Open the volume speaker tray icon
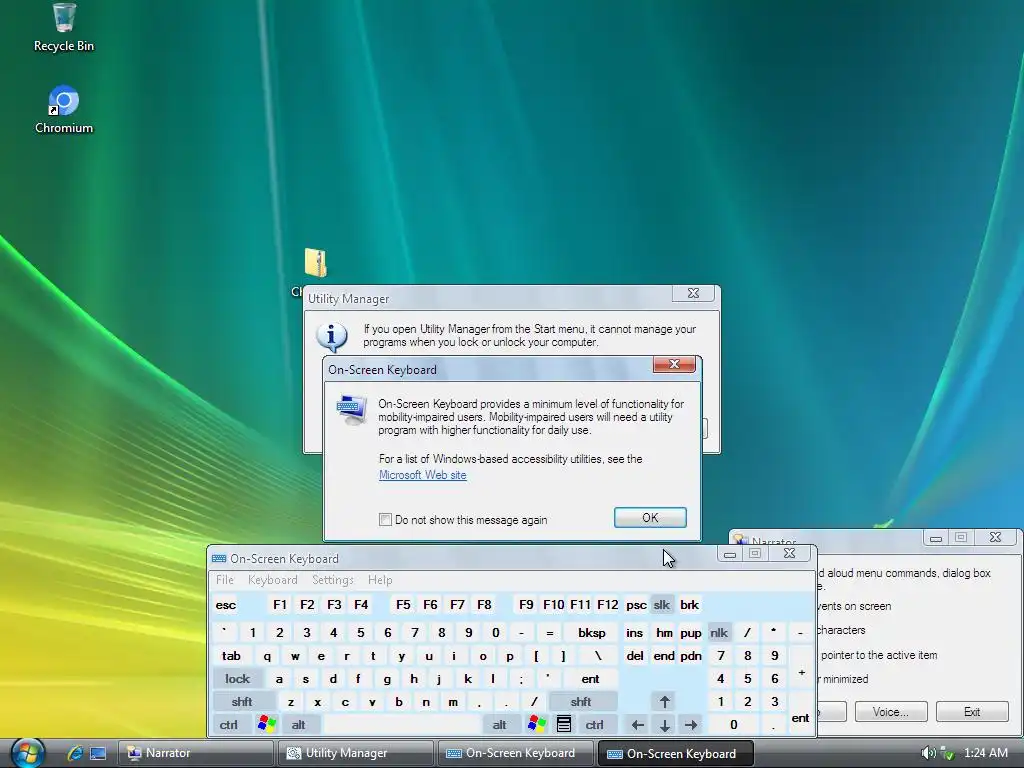 928,753
